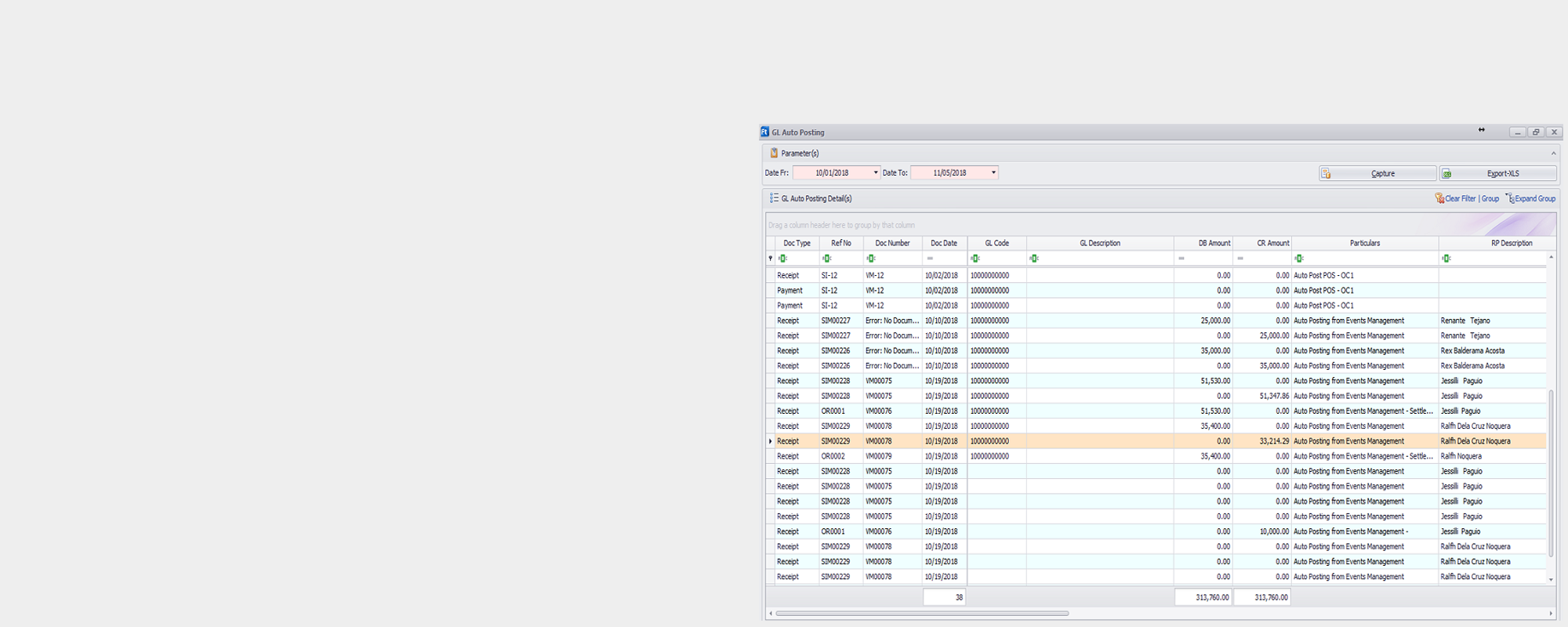This screenshot has height=627, width=1568.
Task: Click the Capture button
Action: (x=1377, y=173)
